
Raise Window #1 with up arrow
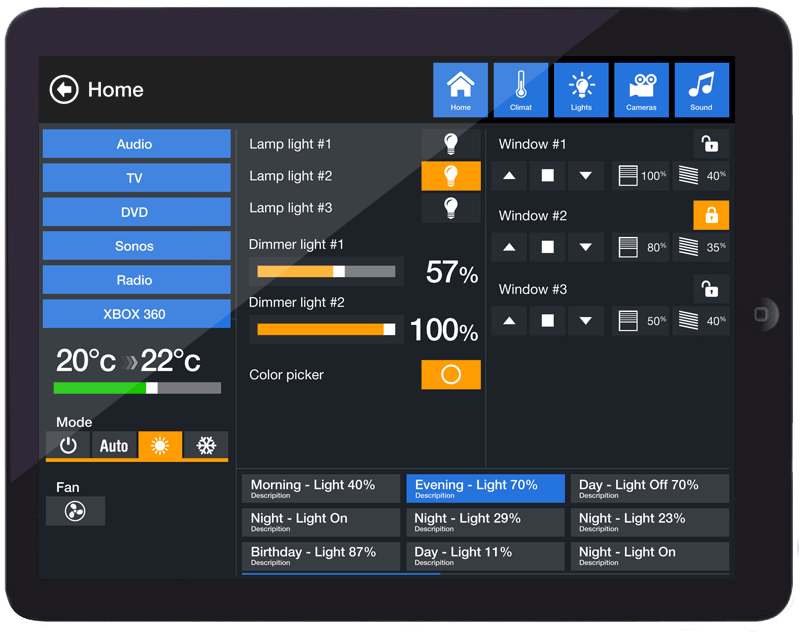pos(509,176)
